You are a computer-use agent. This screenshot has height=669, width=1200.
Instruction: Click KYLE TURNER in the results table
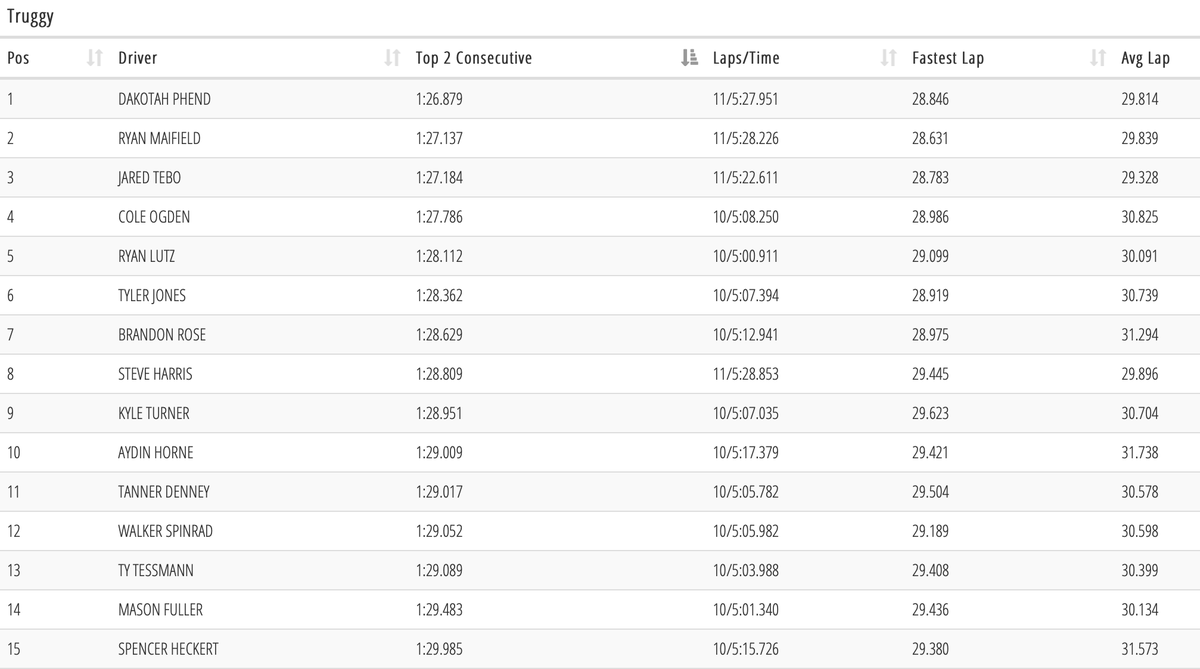153,413
